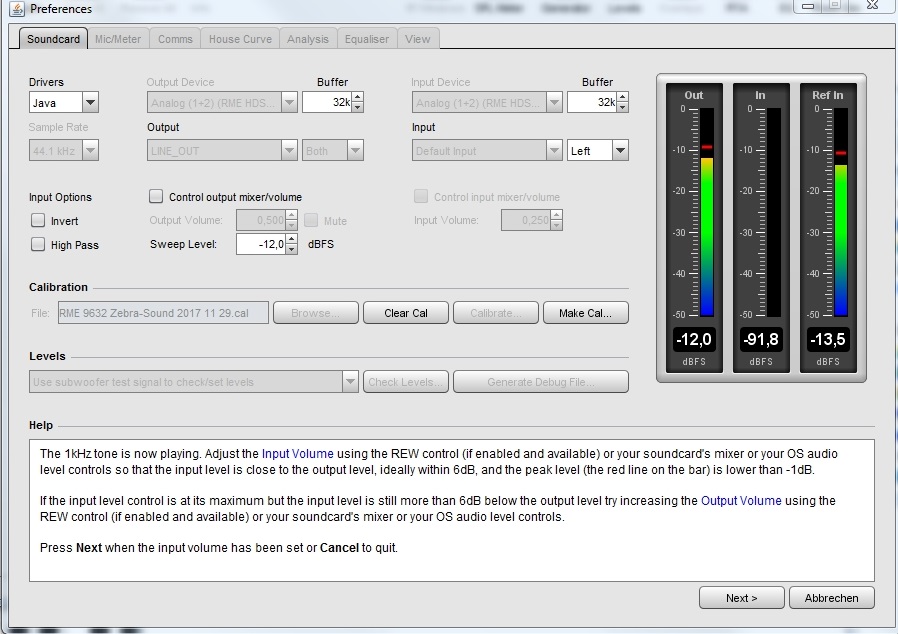Enable Control output mixer/volume
898x634 pixels.
[156, 197]
